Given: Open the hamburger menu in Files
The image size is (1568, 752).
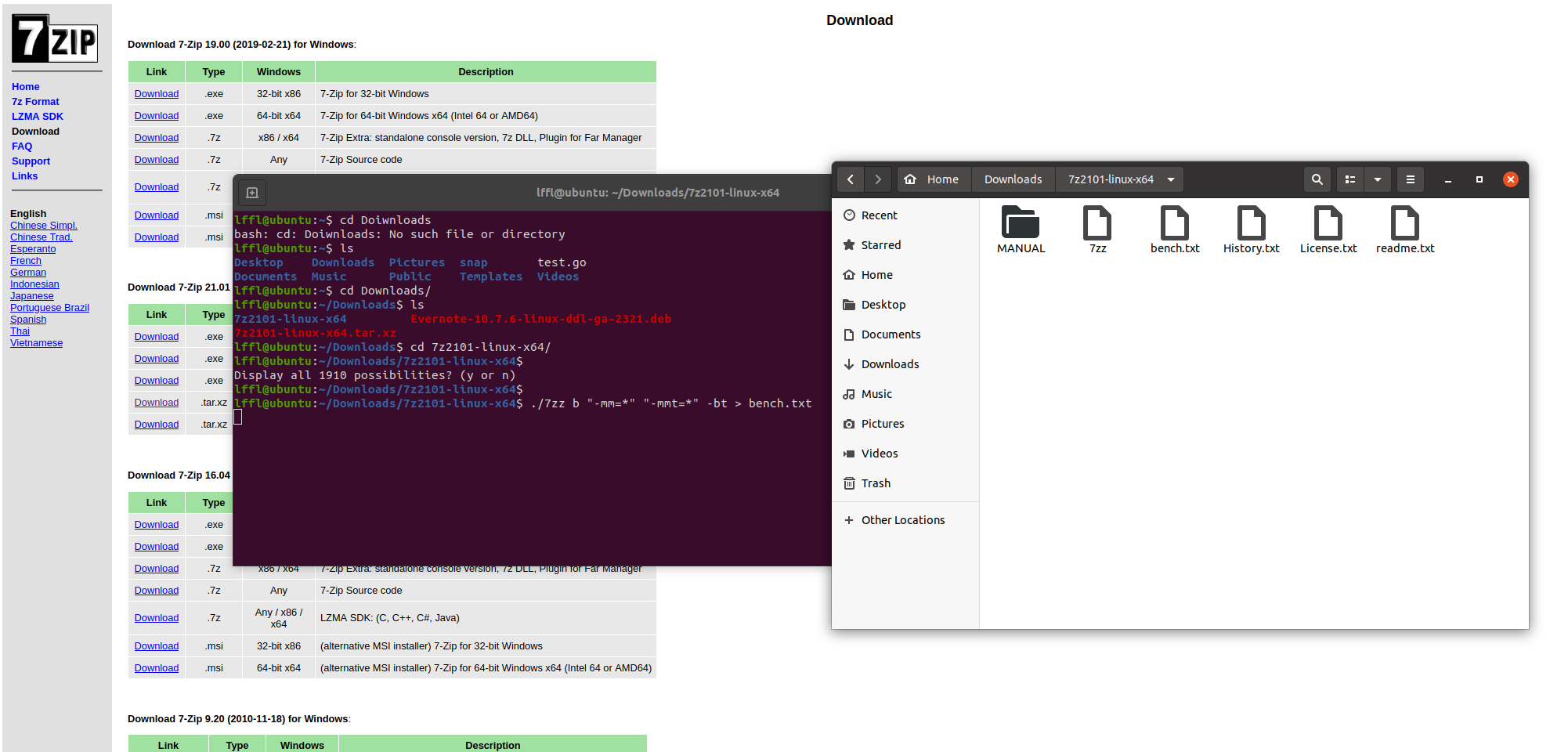Looking at the screenshot, I should tap(1410, 179).
